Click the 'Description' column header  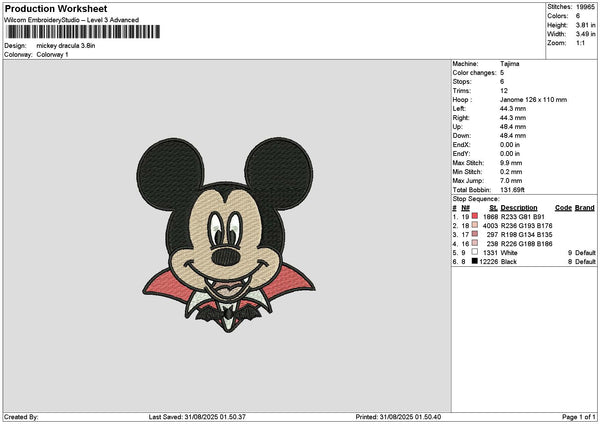[x=519, y=208]
